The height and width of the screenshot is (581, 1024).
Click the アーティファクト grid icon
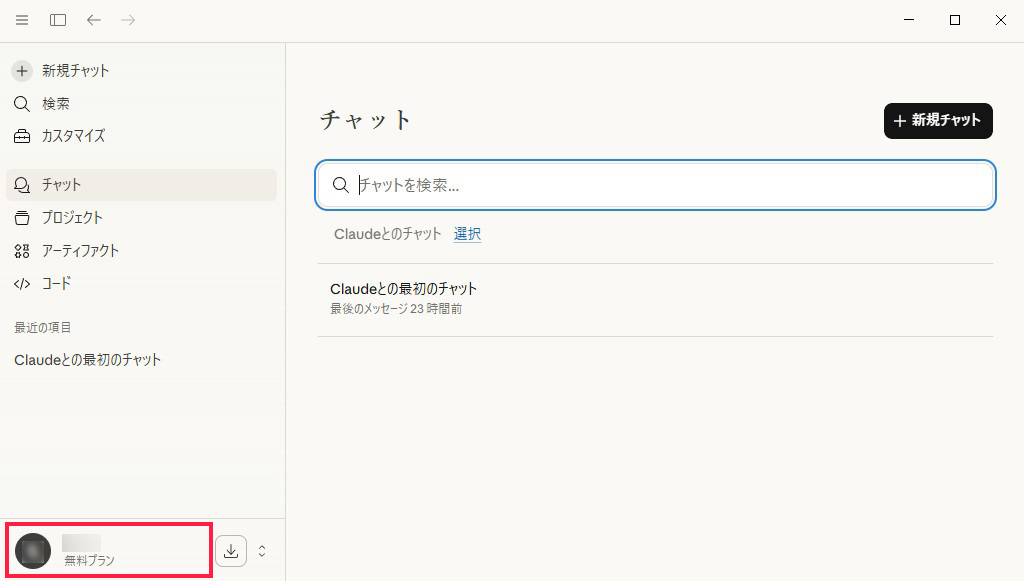click(x=22, y=251)
